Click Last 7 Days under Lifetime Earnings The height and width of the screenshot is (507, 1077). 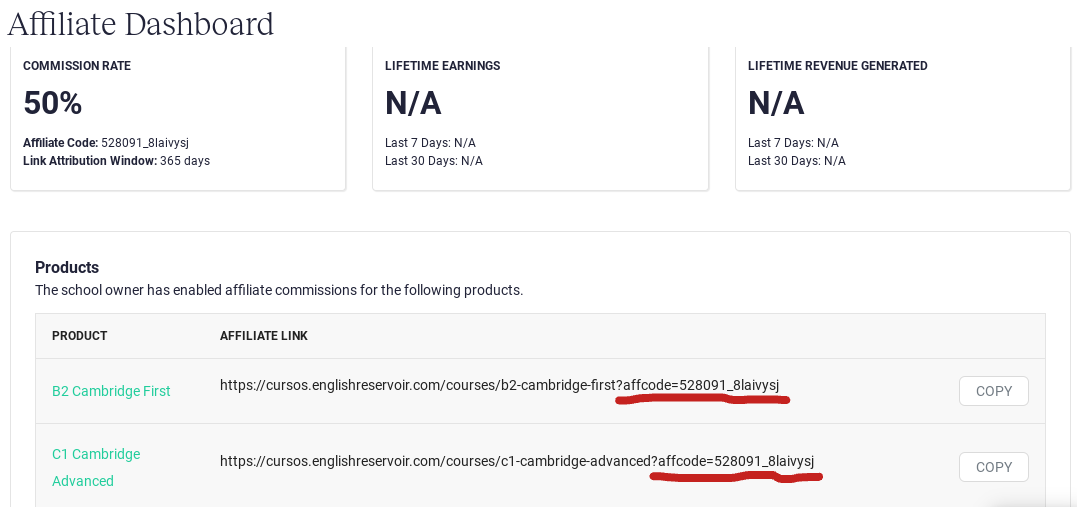coord(431,143)
